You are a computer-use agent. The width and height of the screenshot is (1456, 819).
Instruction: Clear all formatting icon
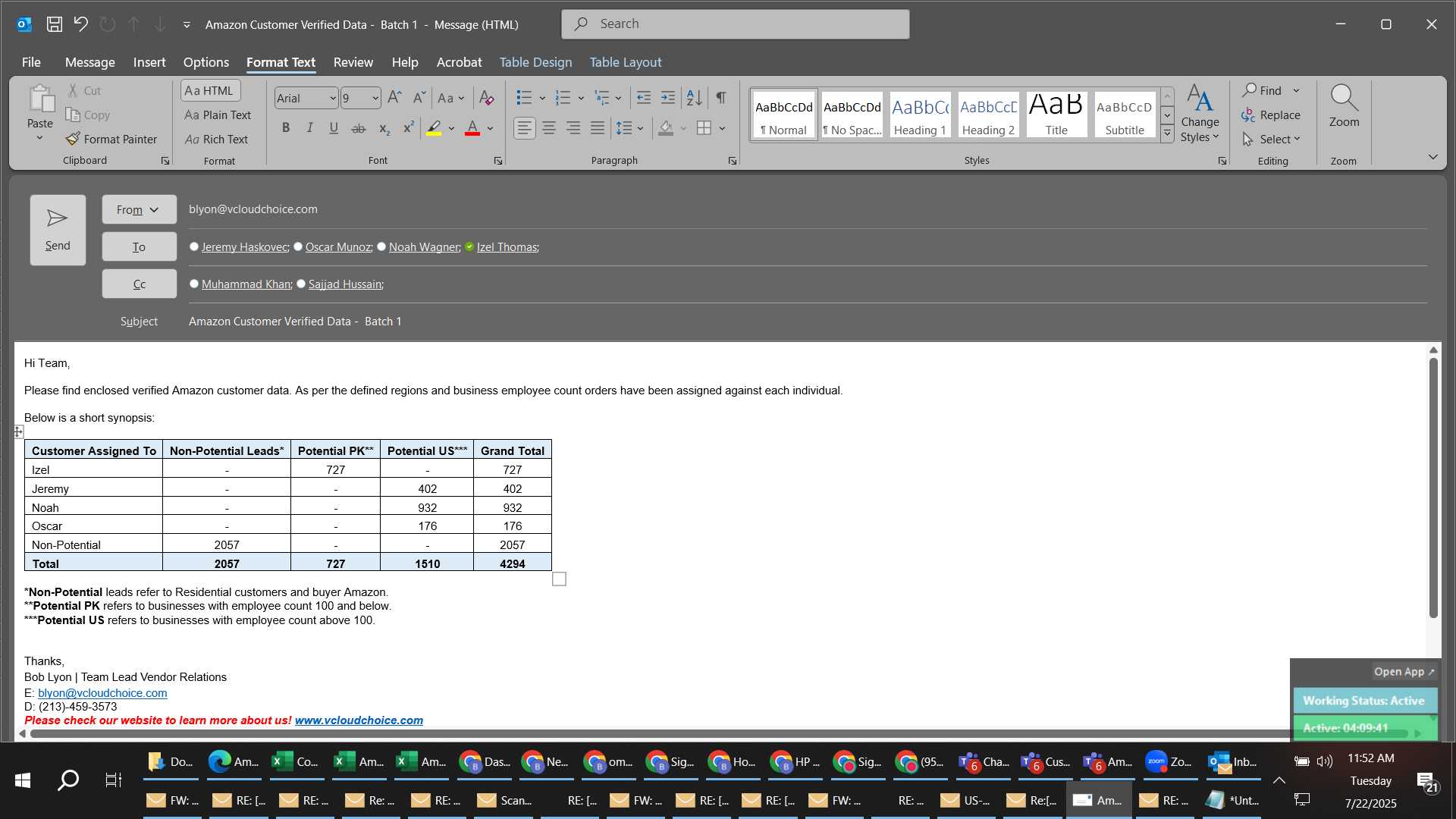tap(487, 97)
